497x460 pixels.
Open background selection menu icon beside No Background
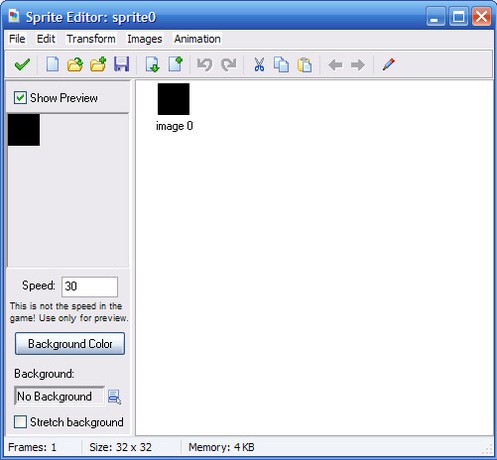(x=114, y=397)
